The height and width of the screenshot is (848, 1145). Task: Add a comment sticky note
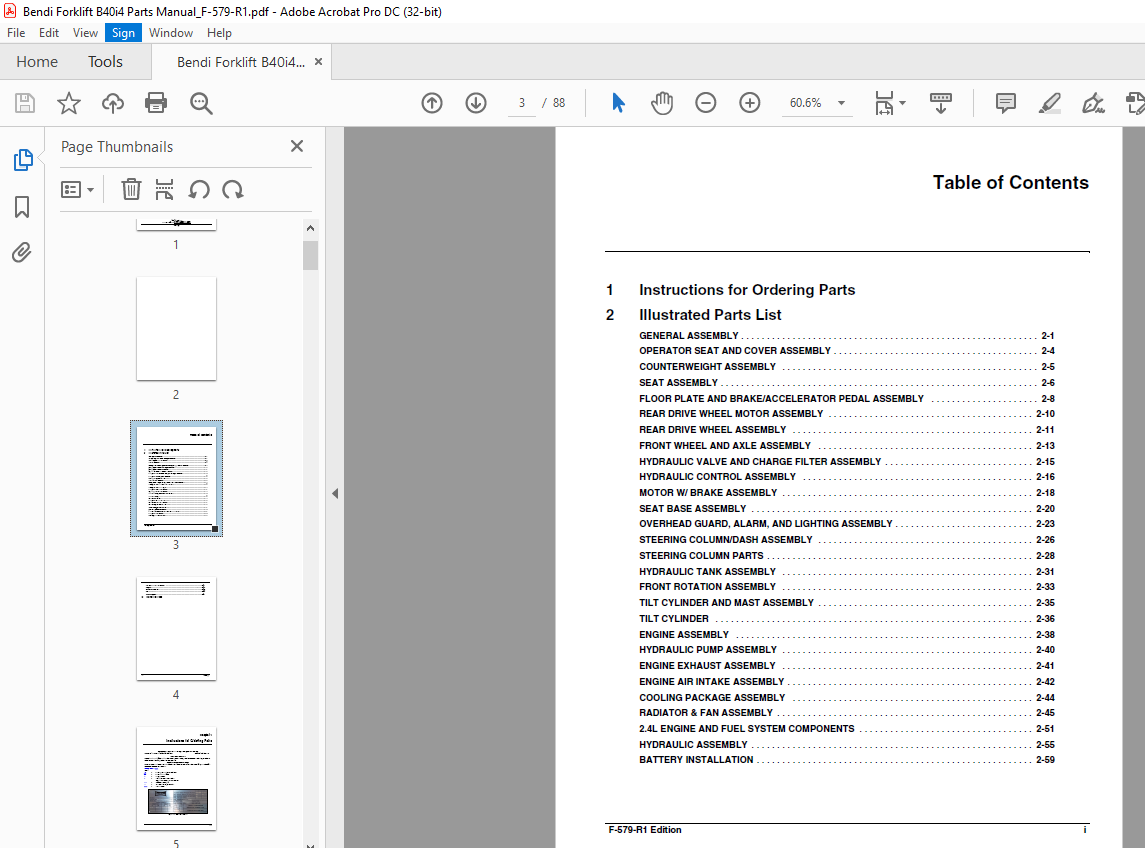click(x=1006, y=103)
